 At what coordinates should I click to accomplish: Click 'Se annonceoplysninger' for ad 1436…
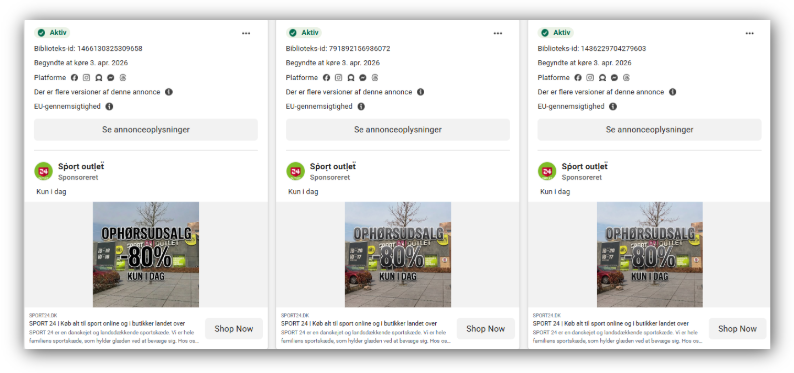pos(649,130)
